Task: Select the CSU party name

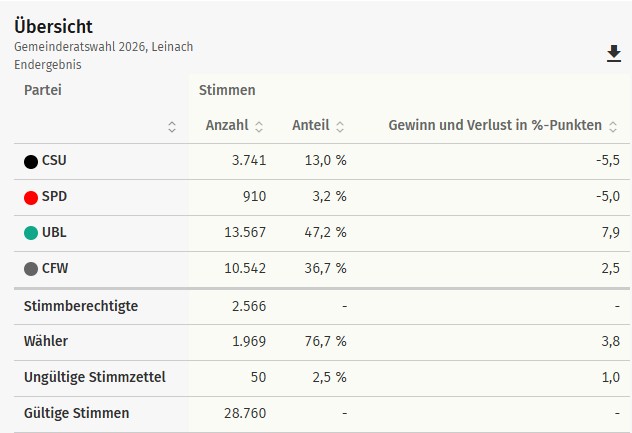Action: coord(54,161)
